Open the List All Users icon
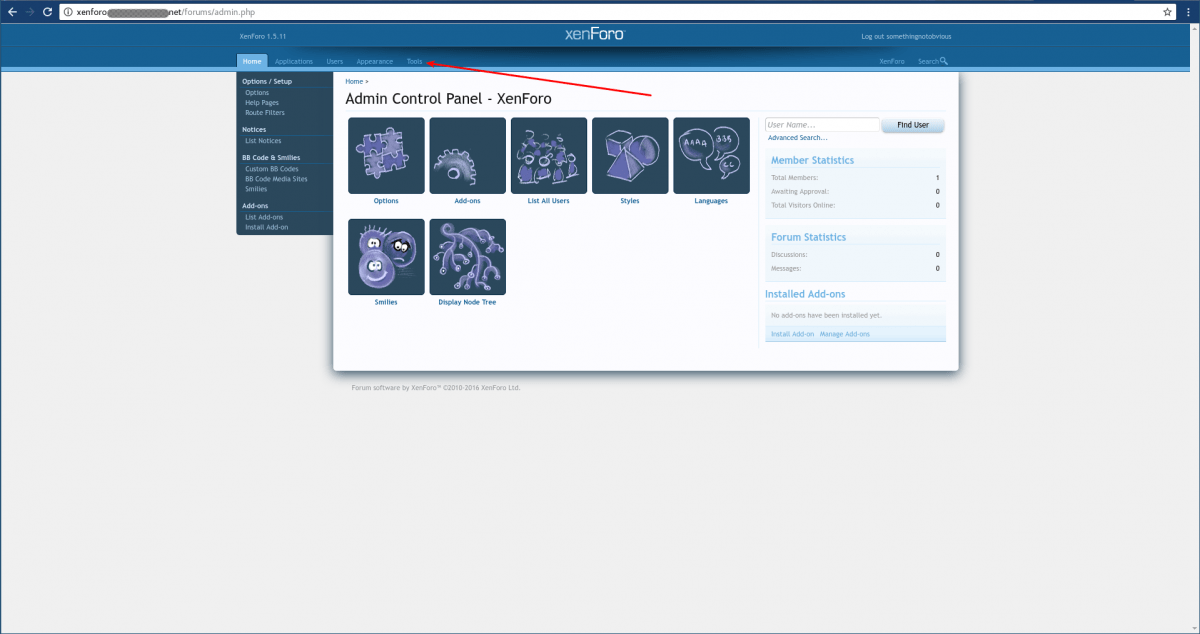 548,155
